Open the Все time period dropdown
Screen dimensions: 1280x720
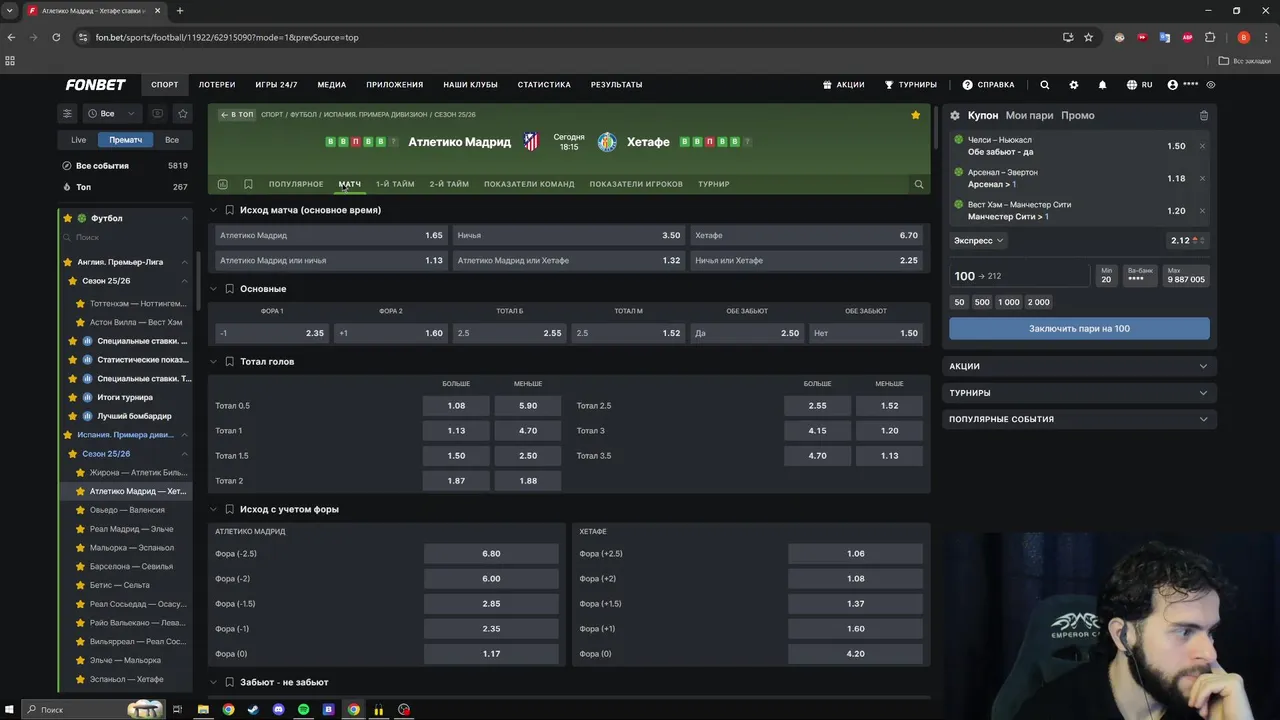111,113
